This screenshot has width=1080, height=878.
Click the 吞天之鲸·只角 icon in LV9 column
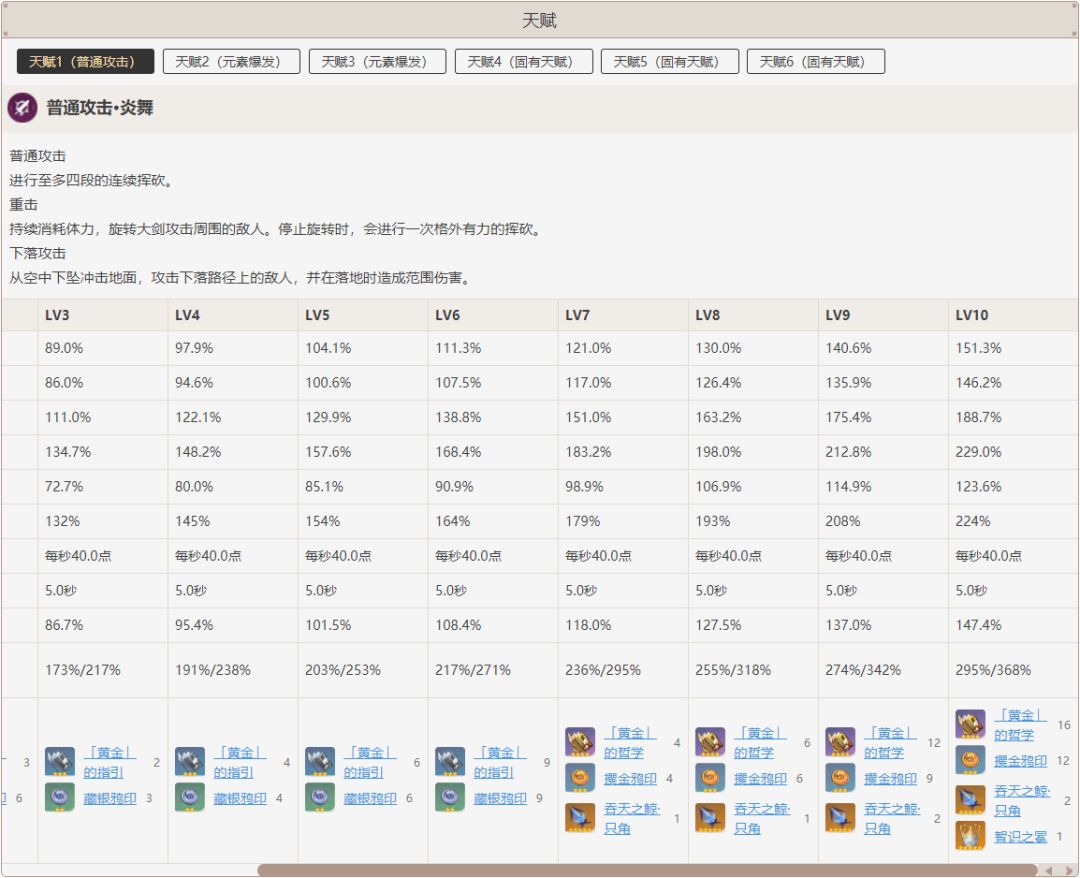click(x=840, y=818)
